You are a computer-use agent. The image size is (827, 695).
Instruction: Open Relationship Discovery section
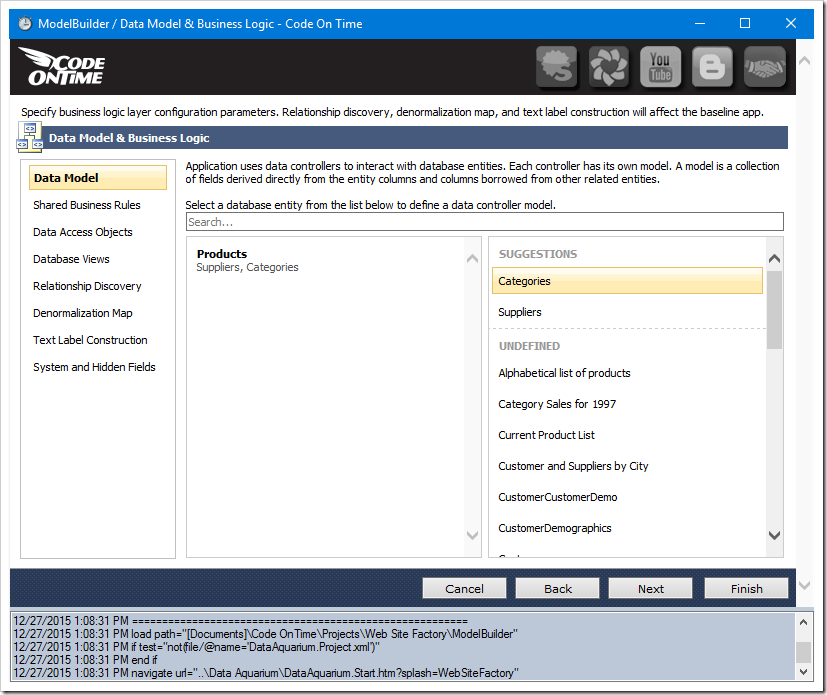87,286
